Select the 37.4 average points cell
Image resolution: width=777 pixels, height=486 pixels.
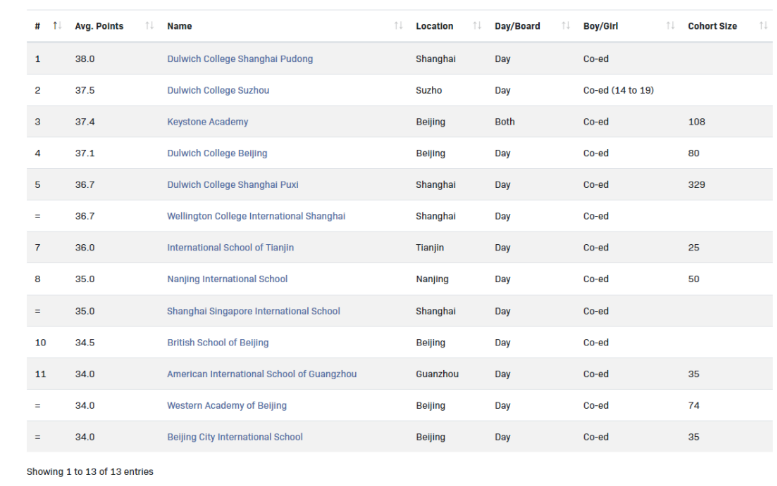(85, 121)
